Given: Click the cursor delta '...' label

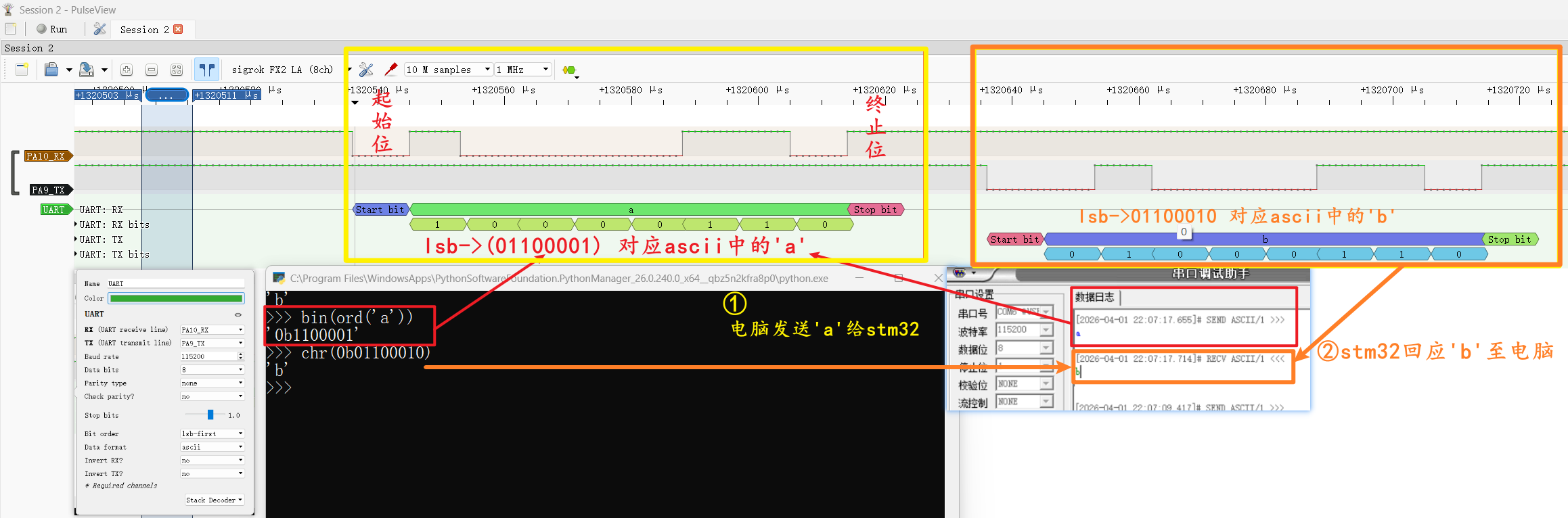Looking at the screenshot, I should pyautogui.click(x=166, y=95).
